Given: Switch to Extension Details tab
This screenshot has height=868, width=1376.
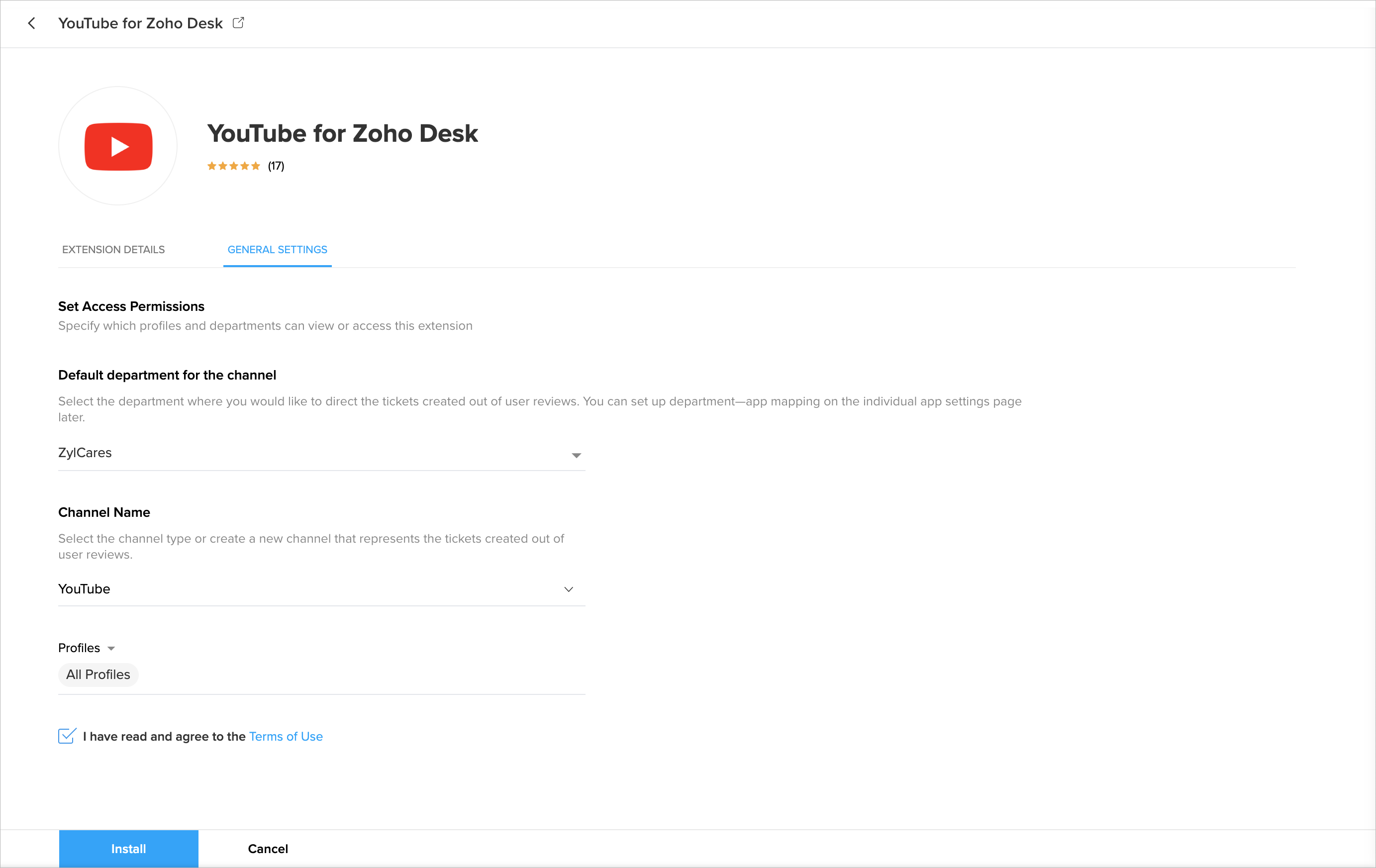Looking at the screenshot, I should (x=113, y=250).
